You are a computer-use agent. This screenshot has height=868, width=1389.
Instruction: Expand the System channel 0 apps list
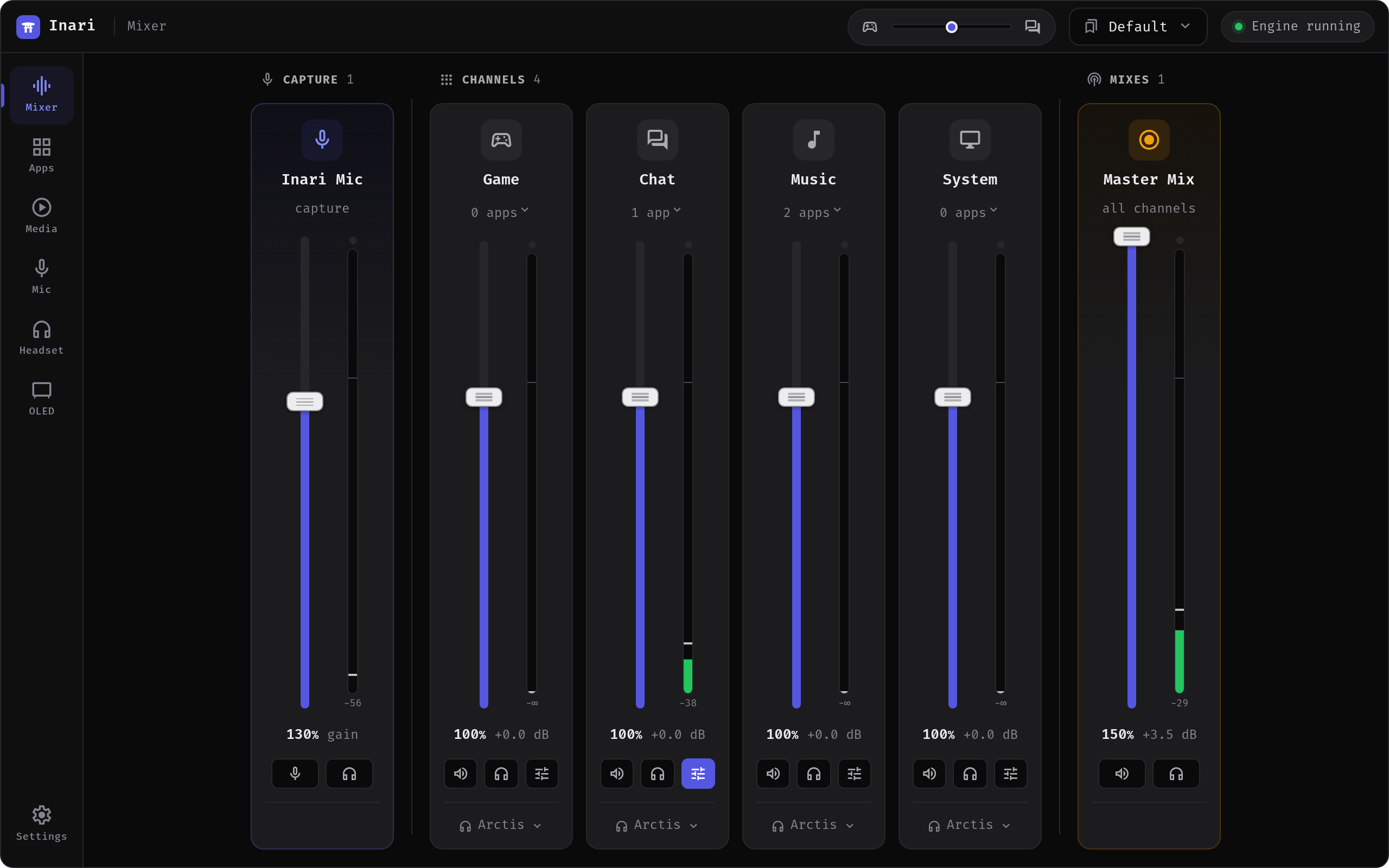click(x=970, y=212)
